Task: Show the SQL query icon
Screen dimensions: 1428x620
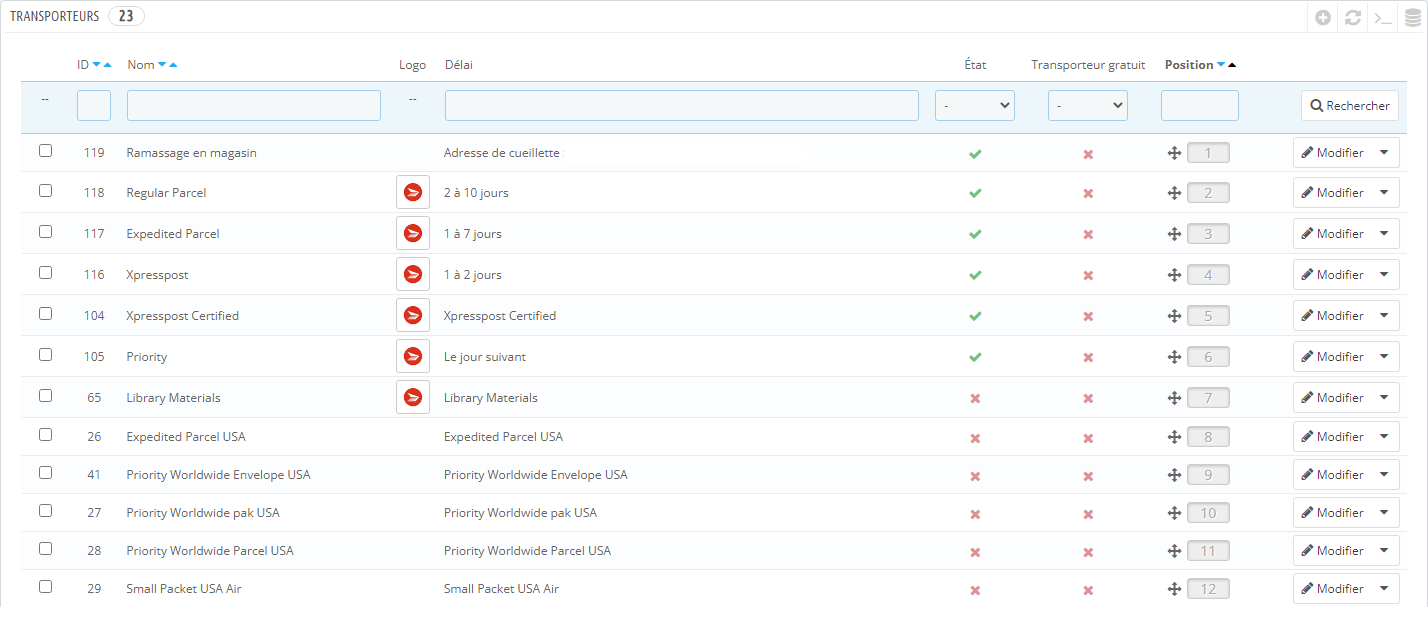Action: (x=1383, y=17)
